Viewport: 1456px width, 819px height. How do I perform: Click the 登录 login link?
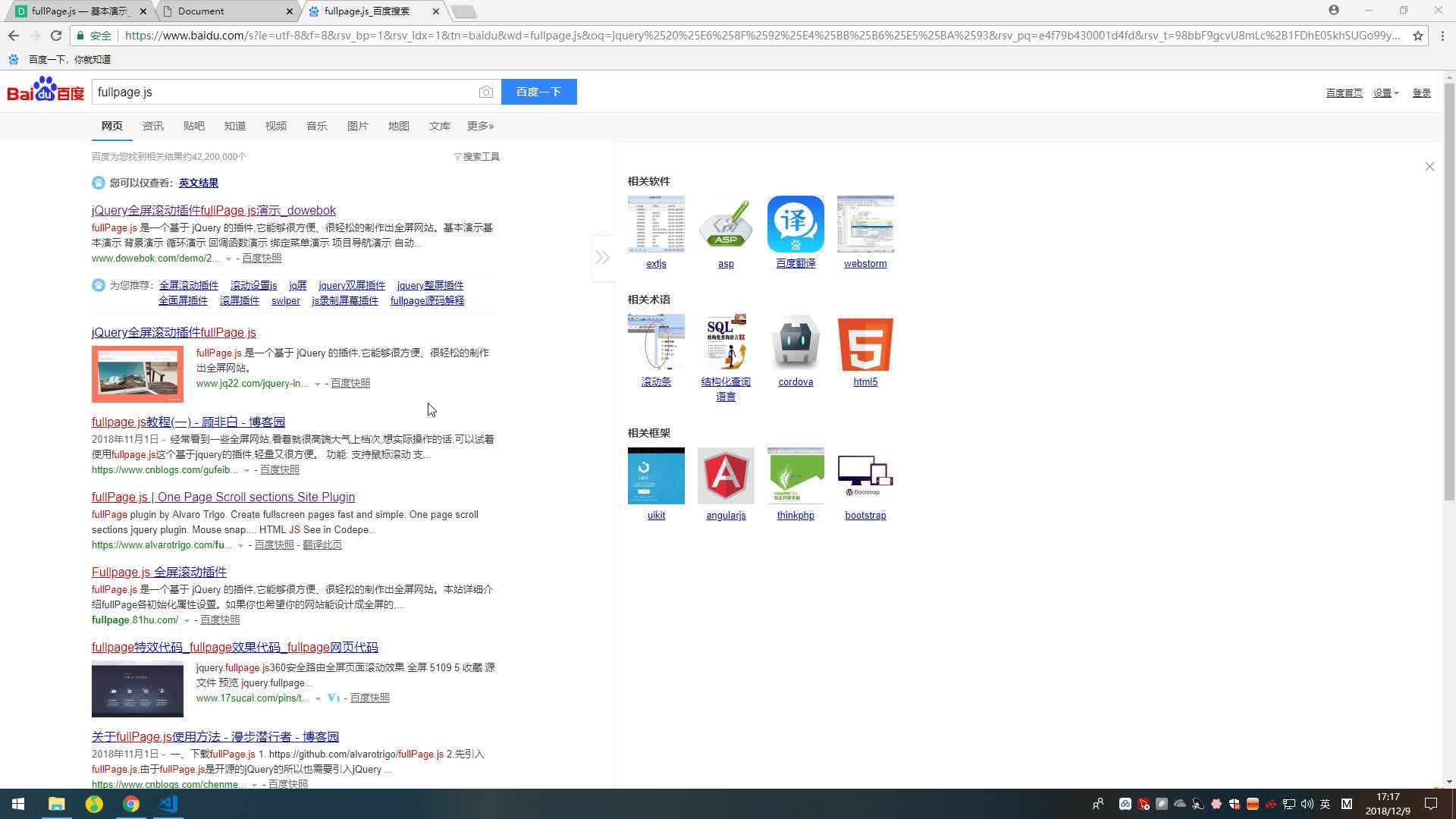[x=1421, y=93]
